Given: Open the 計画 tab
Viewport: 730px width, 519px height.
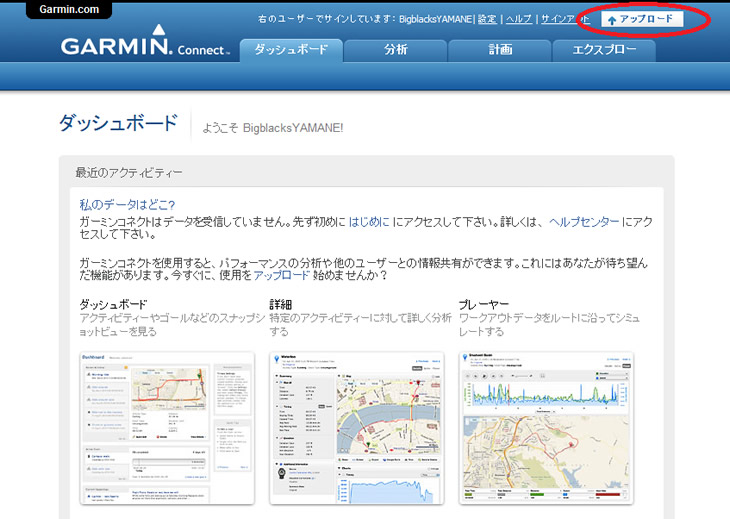Looking at the screenshot, I should 500,50.
